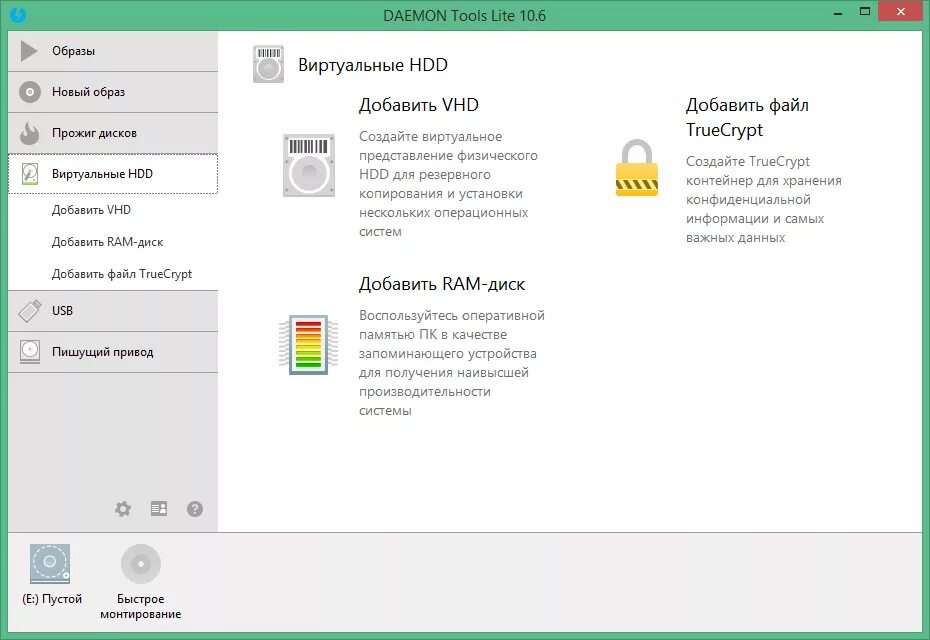Image resolution: width=930 pixels, height=640 pixels.
Task: Click the USB stick icon in the sidebar
Action: pos(30,311)
